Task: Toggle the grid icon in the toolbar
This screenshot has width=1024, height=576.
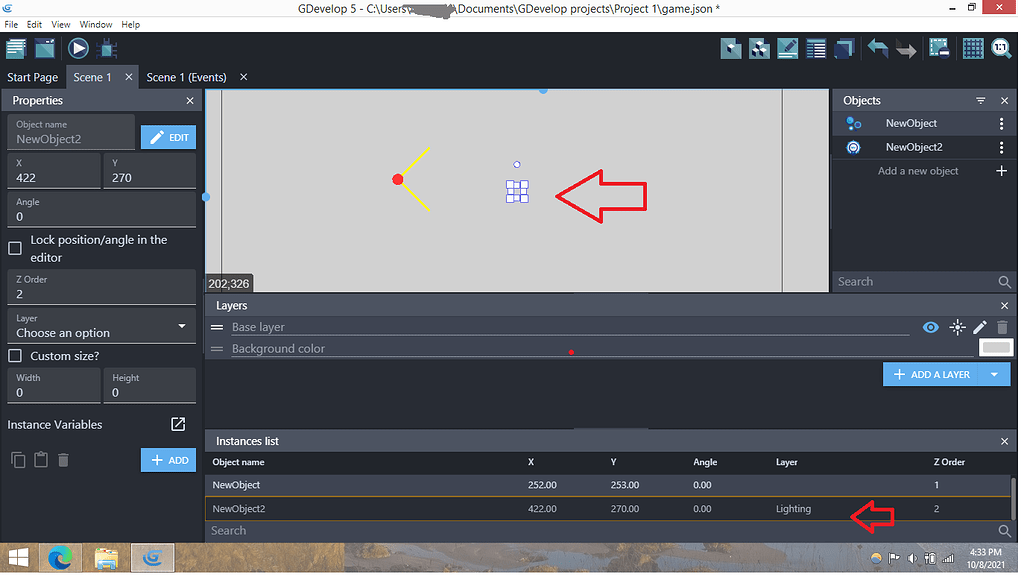Action: (970, 47)
